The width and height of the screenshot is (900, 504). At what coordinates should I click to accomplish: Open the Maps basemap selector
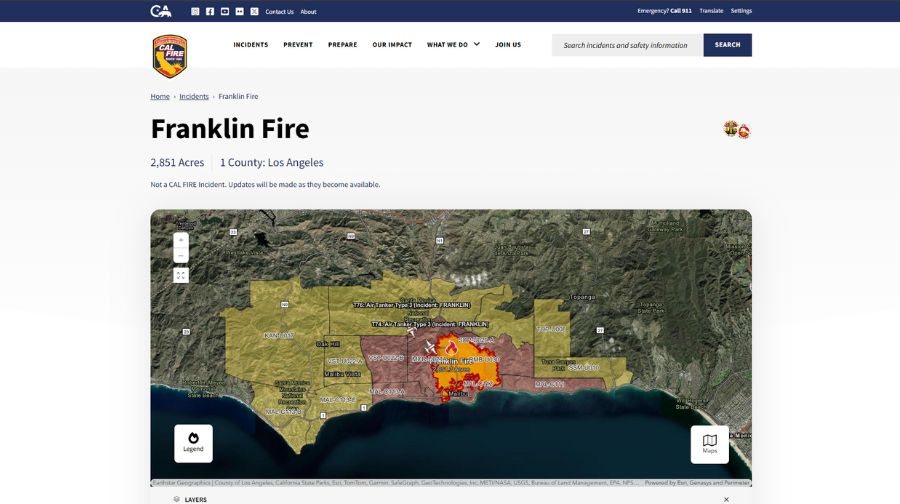pos(709,443)
